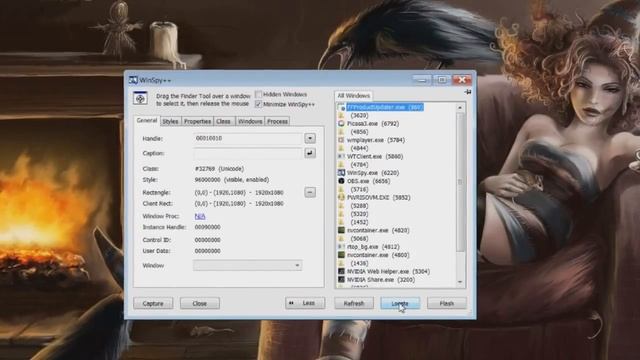640x360 pixels.
Task: Click the Less button to collapse
Action: pyautogui.click(x=305, y=303)
